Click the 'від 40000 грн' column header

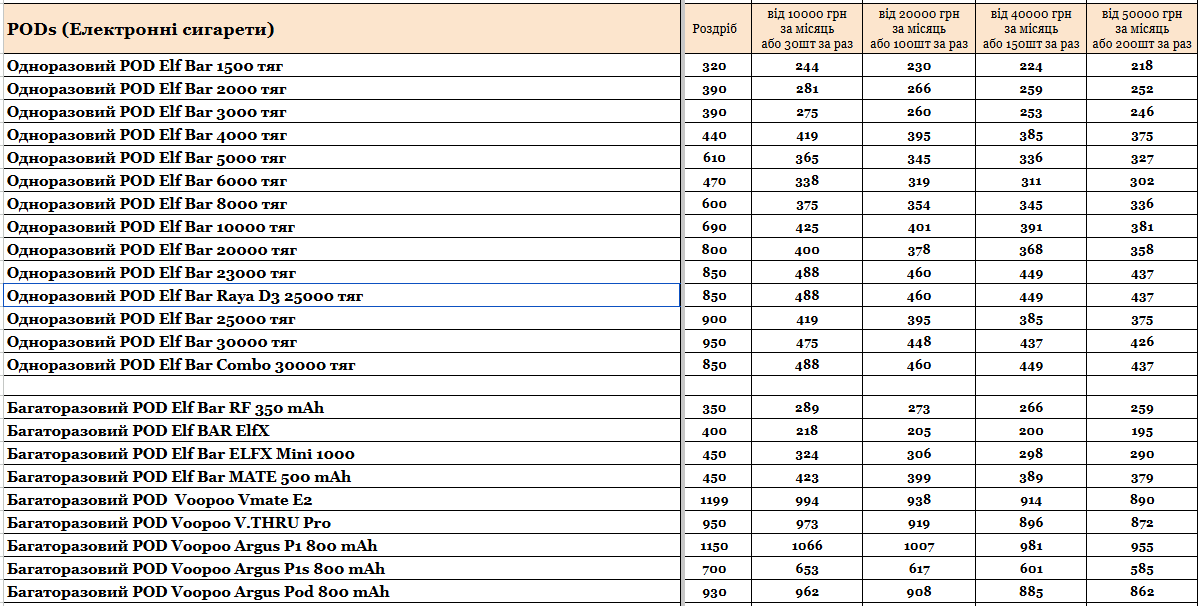point(1030,30)
